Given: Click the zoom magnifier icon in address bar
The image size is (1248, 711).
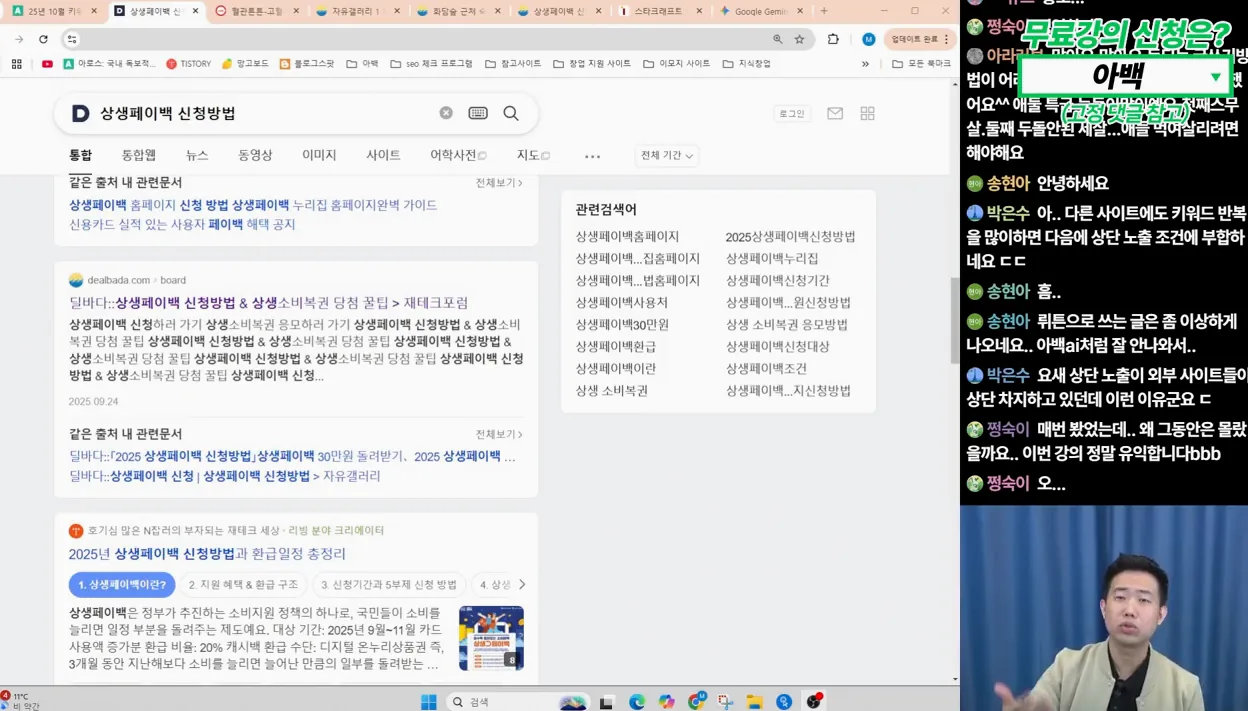Looking at the screenshot, I should (x=778, y=39).
